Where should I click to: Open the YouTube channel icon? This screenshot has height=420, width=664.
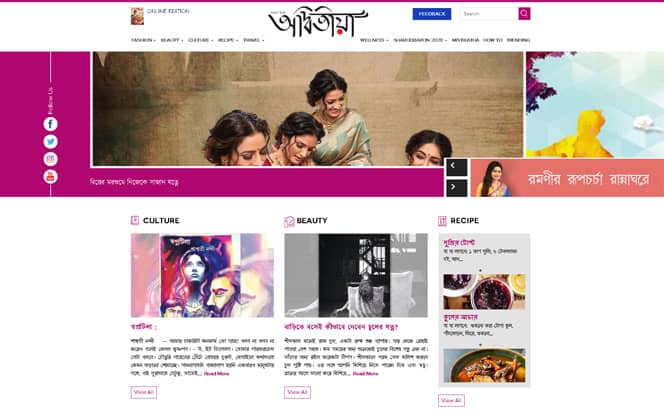click(50, 176)
